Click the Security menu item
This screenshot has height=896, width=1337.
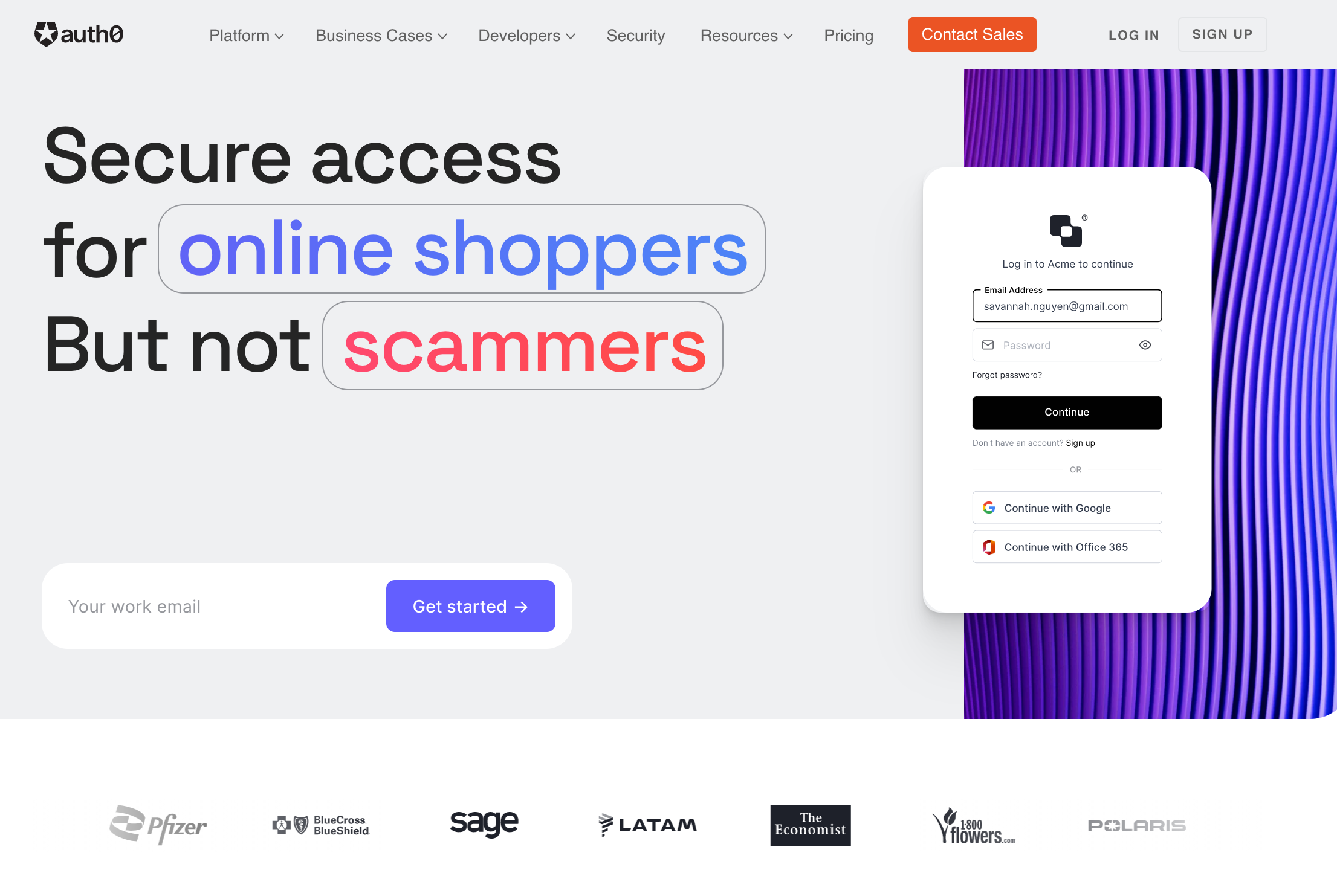pos(636,35)
